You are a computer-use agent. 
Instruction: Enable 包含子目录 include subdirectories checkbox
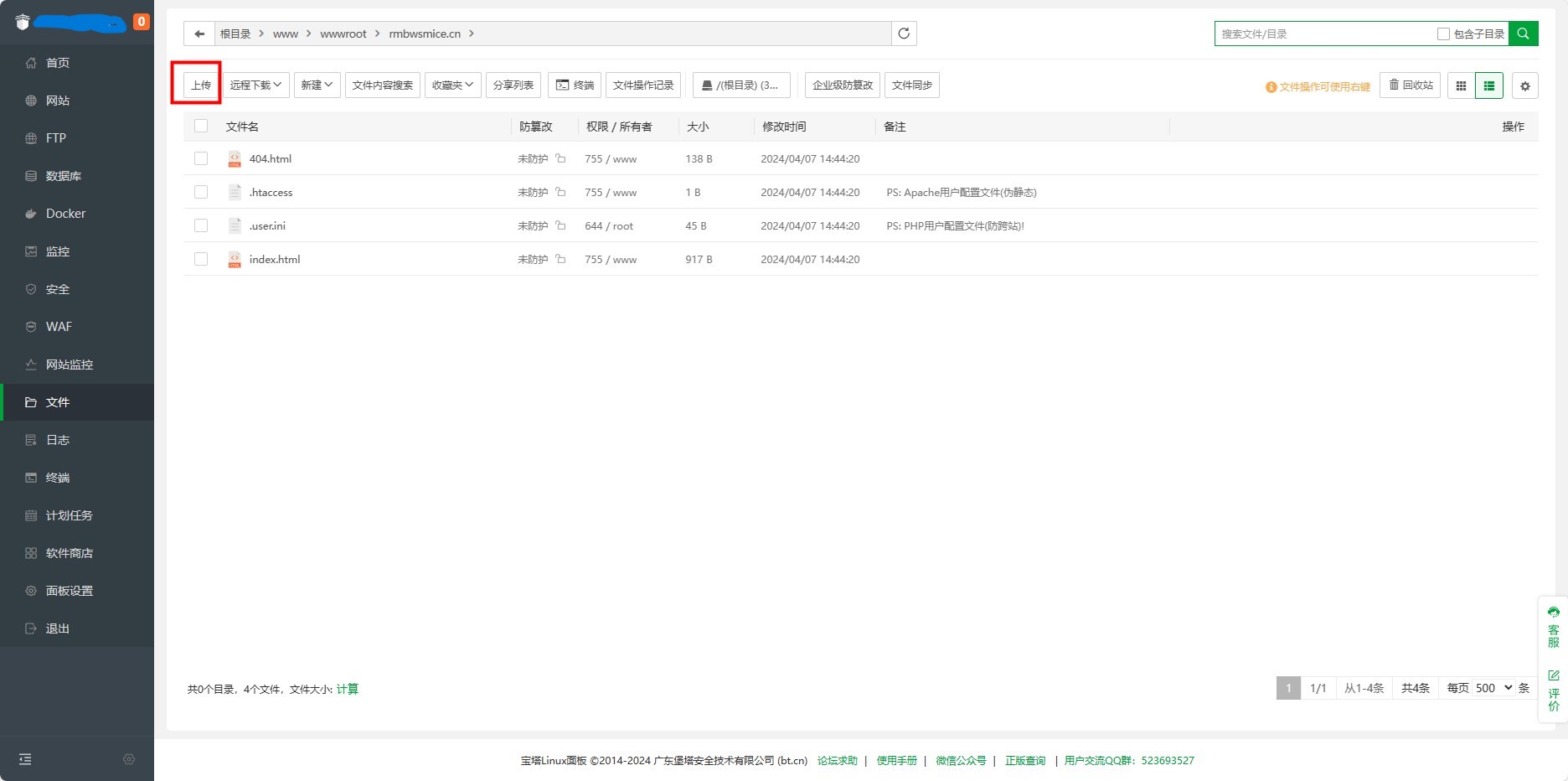coord(1443,34)
